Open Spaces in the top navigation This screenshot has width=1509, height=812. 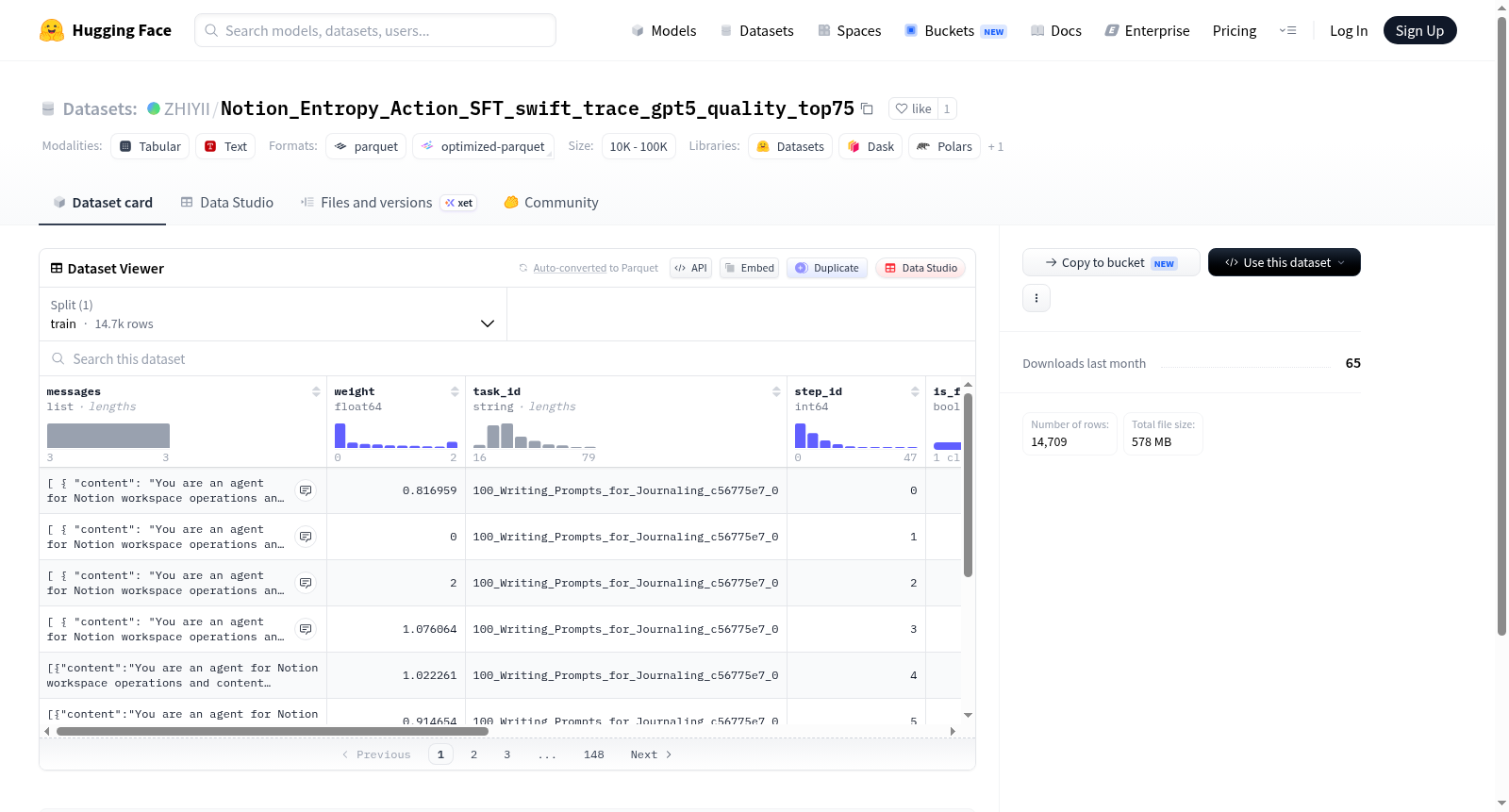coord(850,30)
